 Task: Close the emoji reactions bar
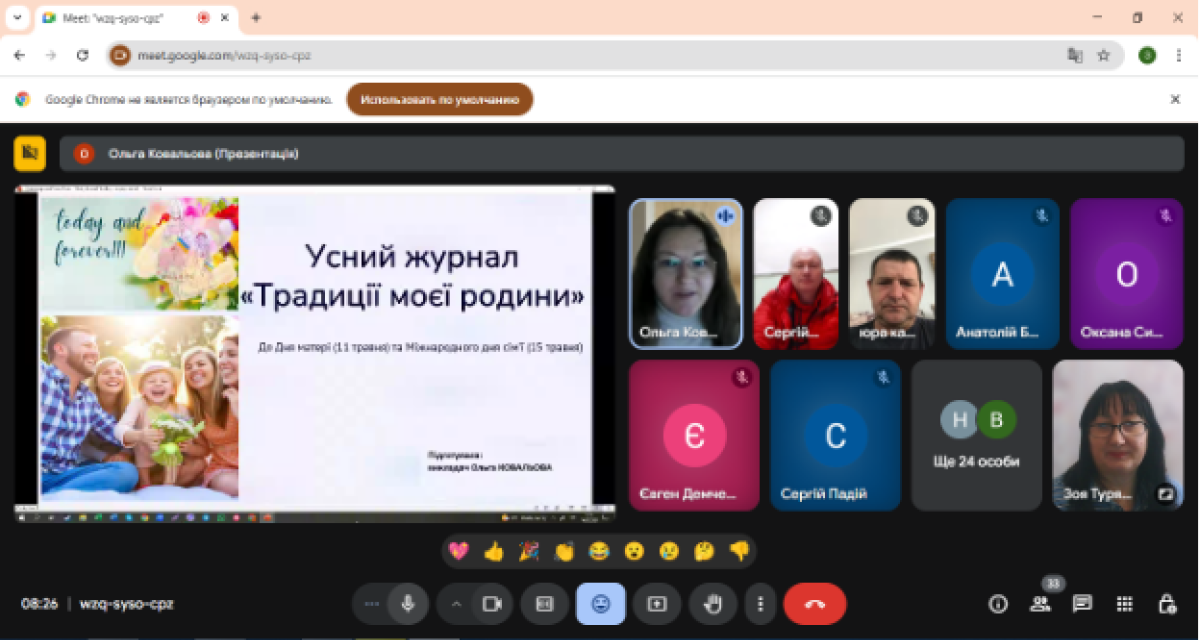click(601, 604)
